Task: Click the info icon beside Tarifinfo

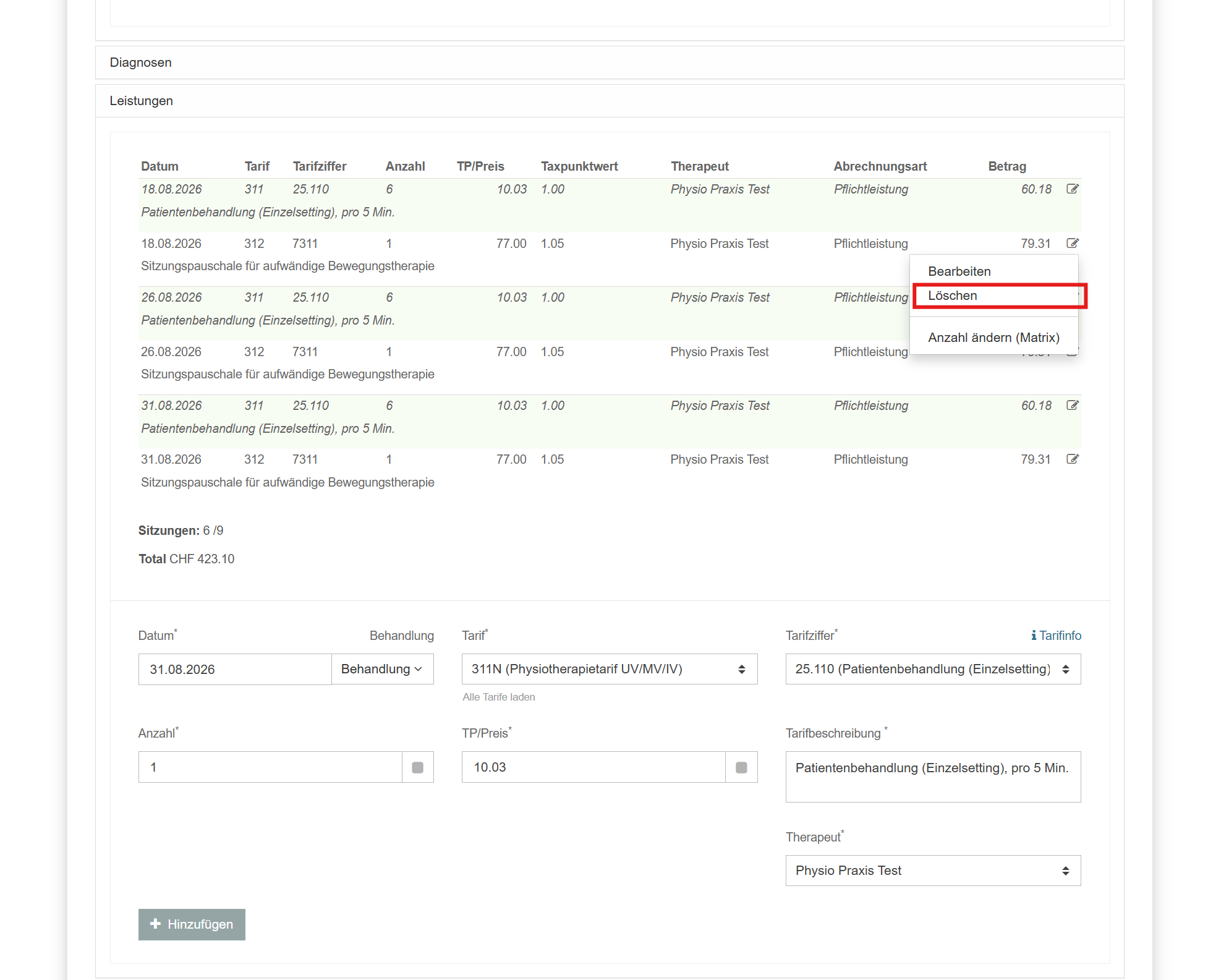Action: (x=1034, y=636)
